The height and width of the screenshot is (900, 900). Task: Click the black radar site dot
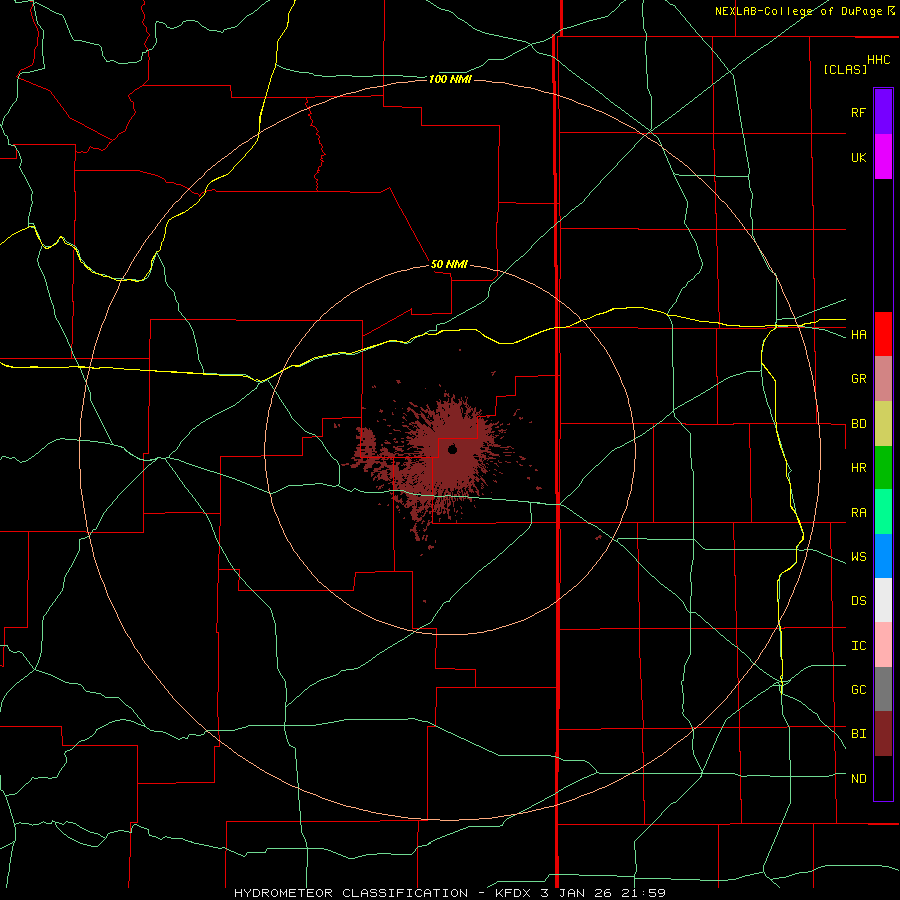click(x=452, y=449)
